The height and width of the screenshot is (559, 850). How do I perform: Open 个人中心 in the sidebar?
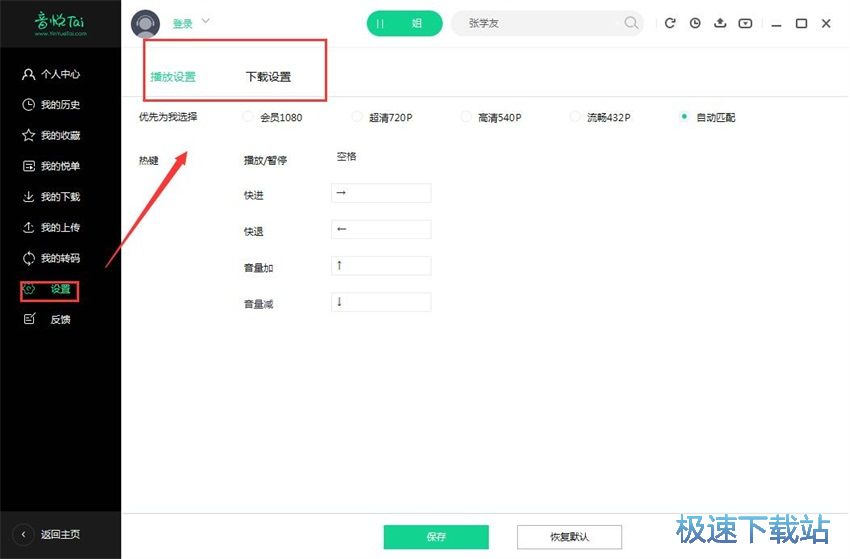51,74
